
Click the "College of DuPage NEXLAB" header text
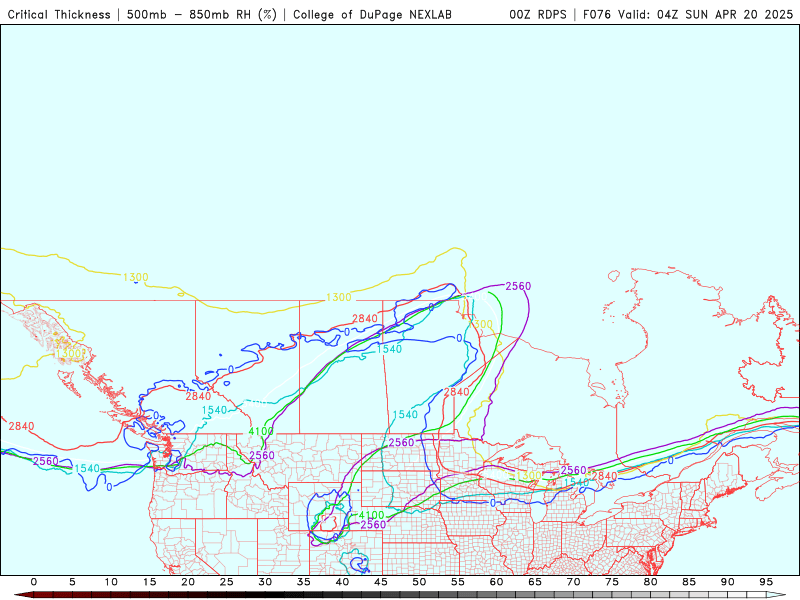point(372,15)
